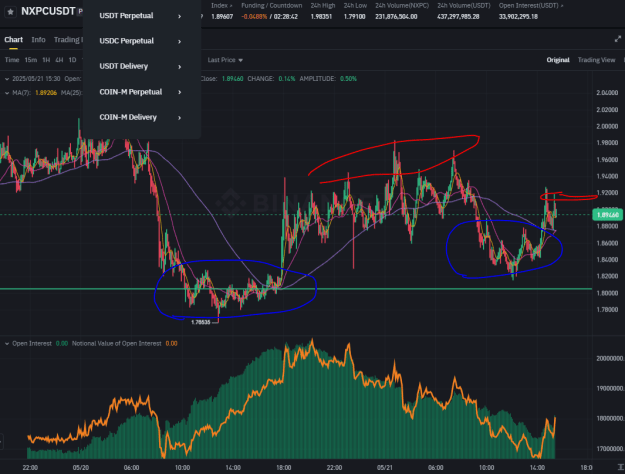Collapse the candle OHLC info row
Screen dimensions: 625x474
point(7,79)
